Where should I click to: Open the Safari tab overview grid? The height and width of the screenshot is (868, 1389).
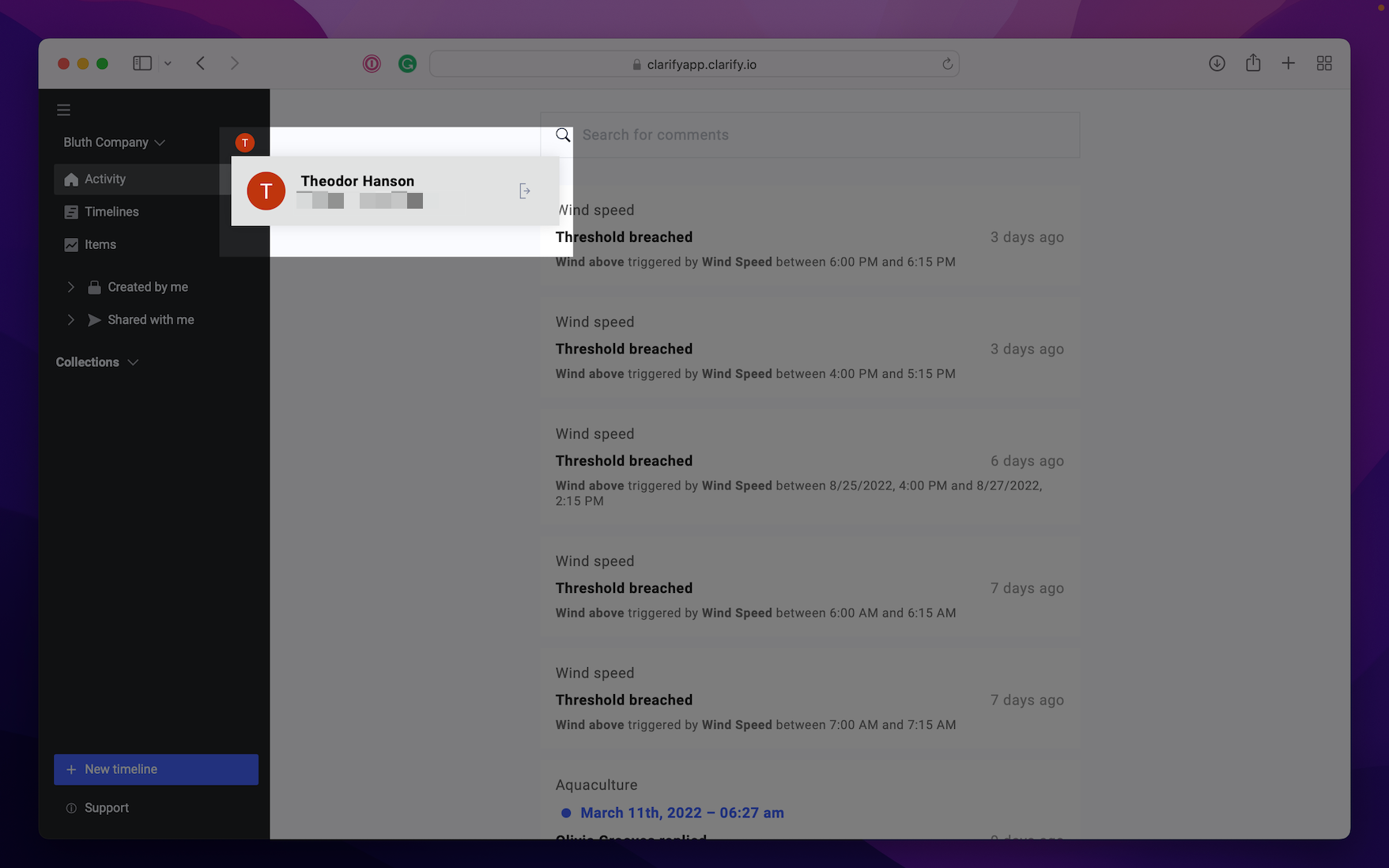coord(1324,63)
